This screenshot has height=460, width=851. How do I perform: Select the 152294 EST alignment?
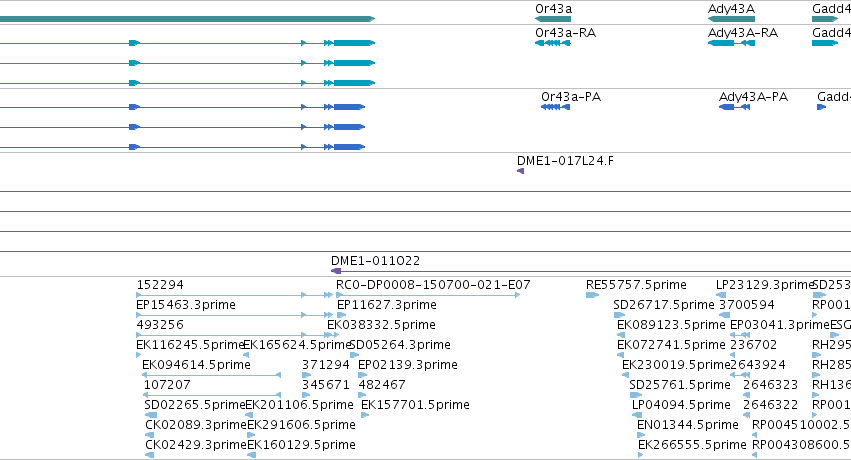[234, 295]
